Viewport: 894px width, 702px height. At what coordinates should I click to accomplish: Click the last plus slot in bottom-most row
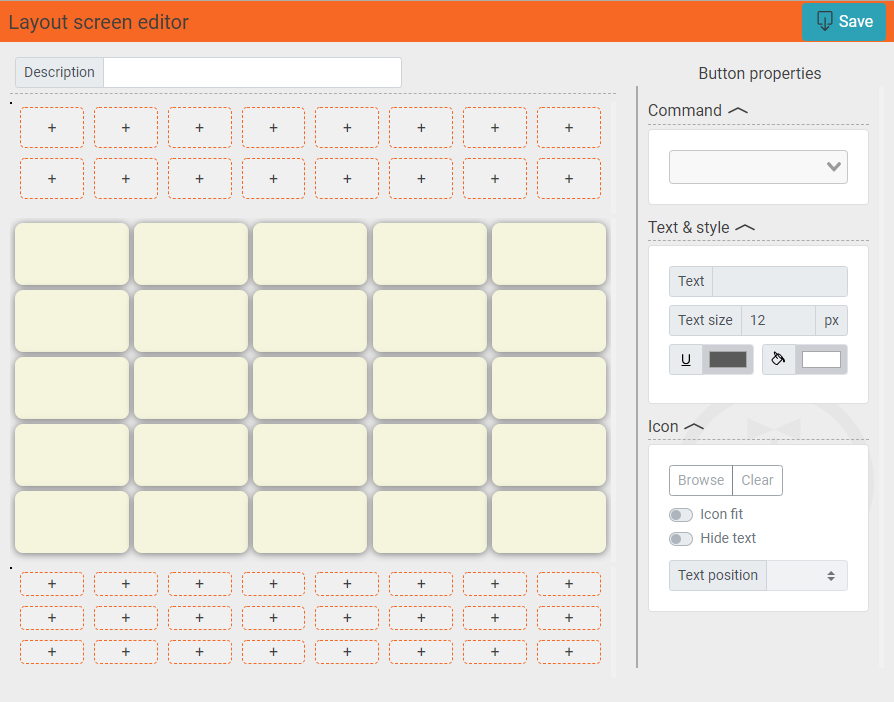pos(568,652)
